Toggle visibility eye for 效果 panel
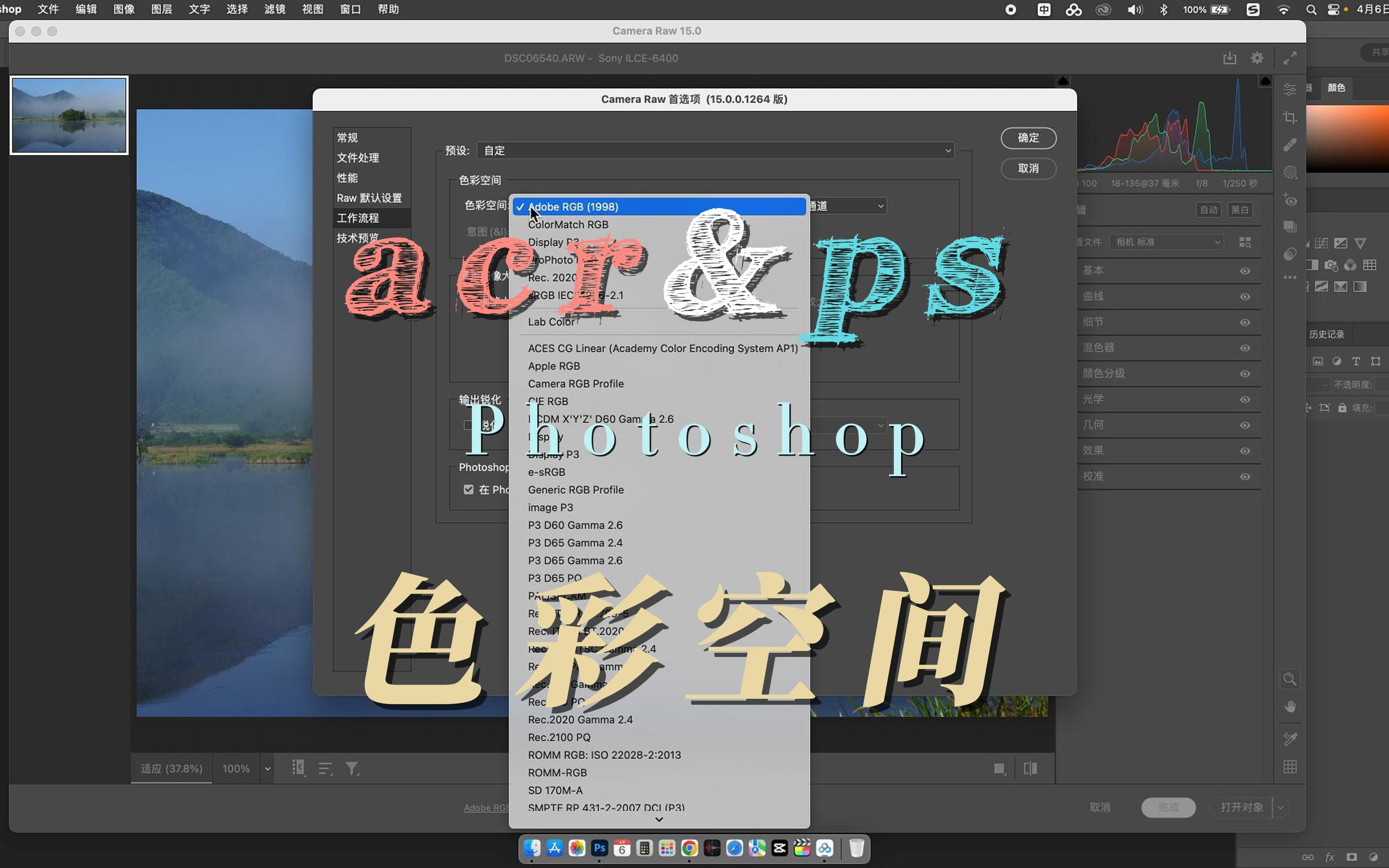Image resolution: width=1389 pixels, height=868 pixels. [1244, 451]
